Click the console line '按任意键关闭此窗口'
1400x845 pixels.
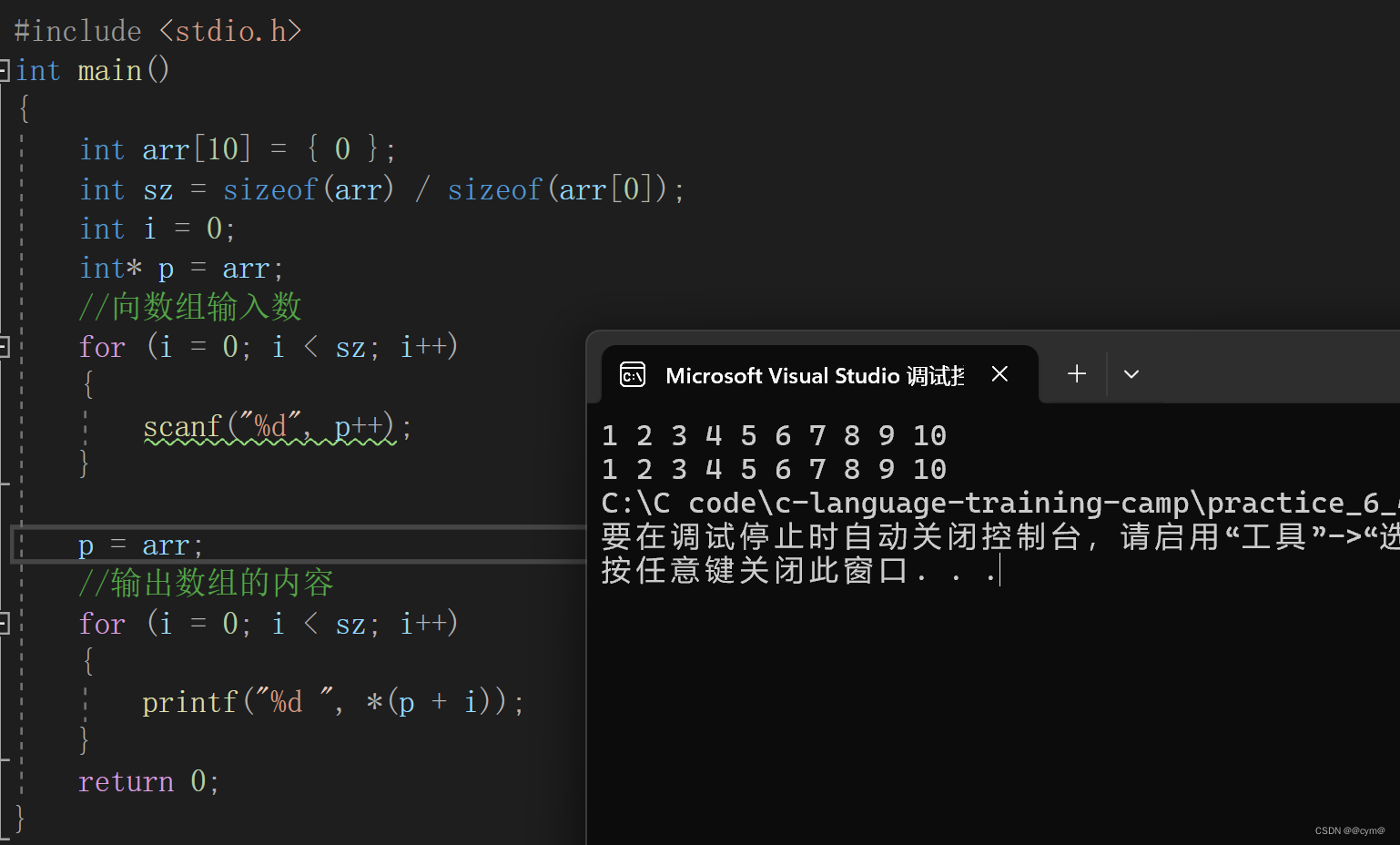(x=801, y=570)
